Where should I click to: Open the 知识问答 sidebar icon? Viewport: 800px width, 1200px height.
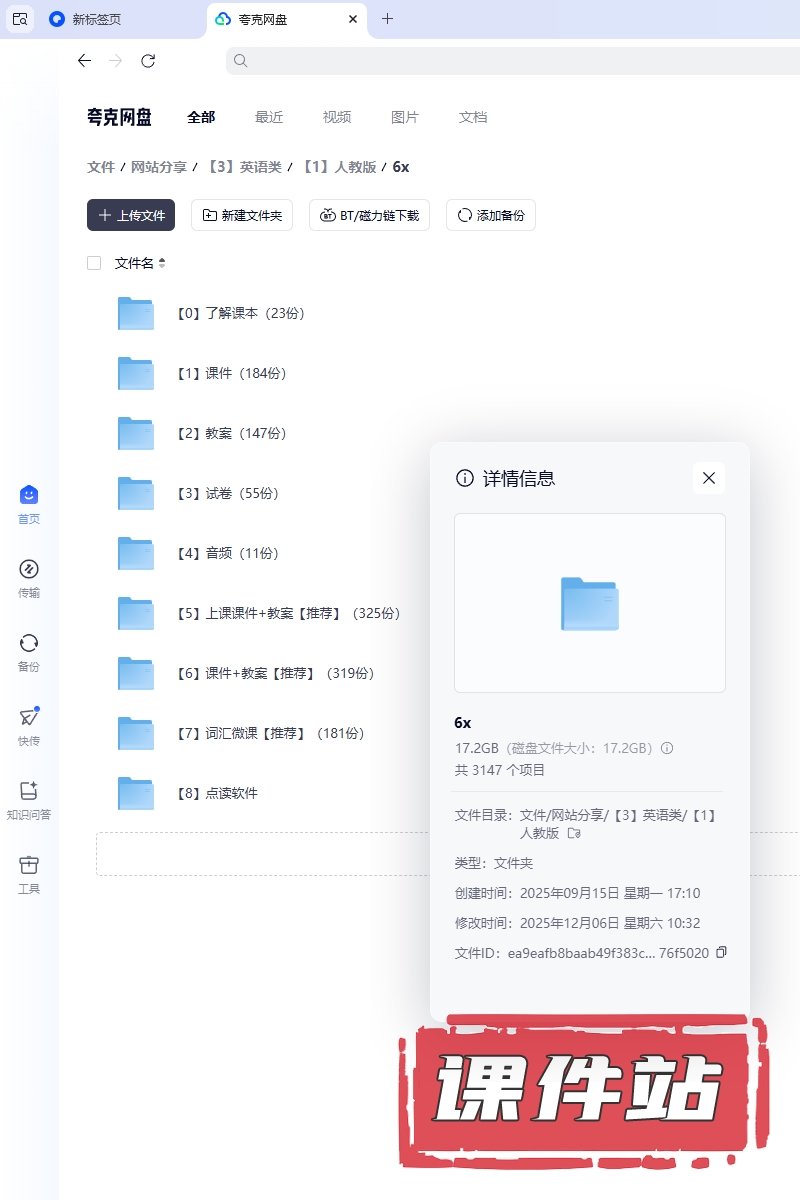28,792
